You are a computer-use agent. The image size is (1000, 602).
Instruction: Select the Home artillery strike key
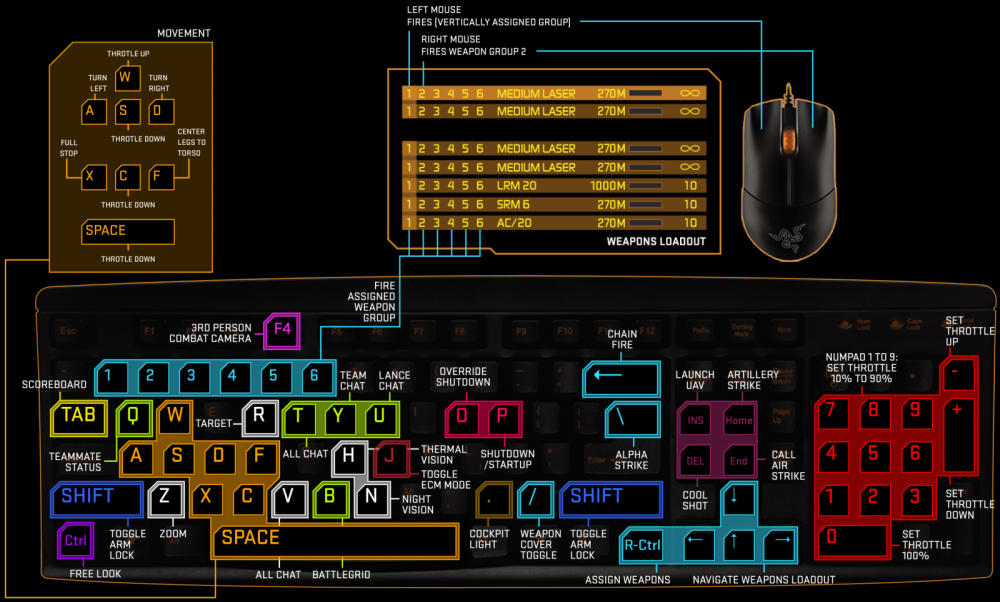[739, 420]
